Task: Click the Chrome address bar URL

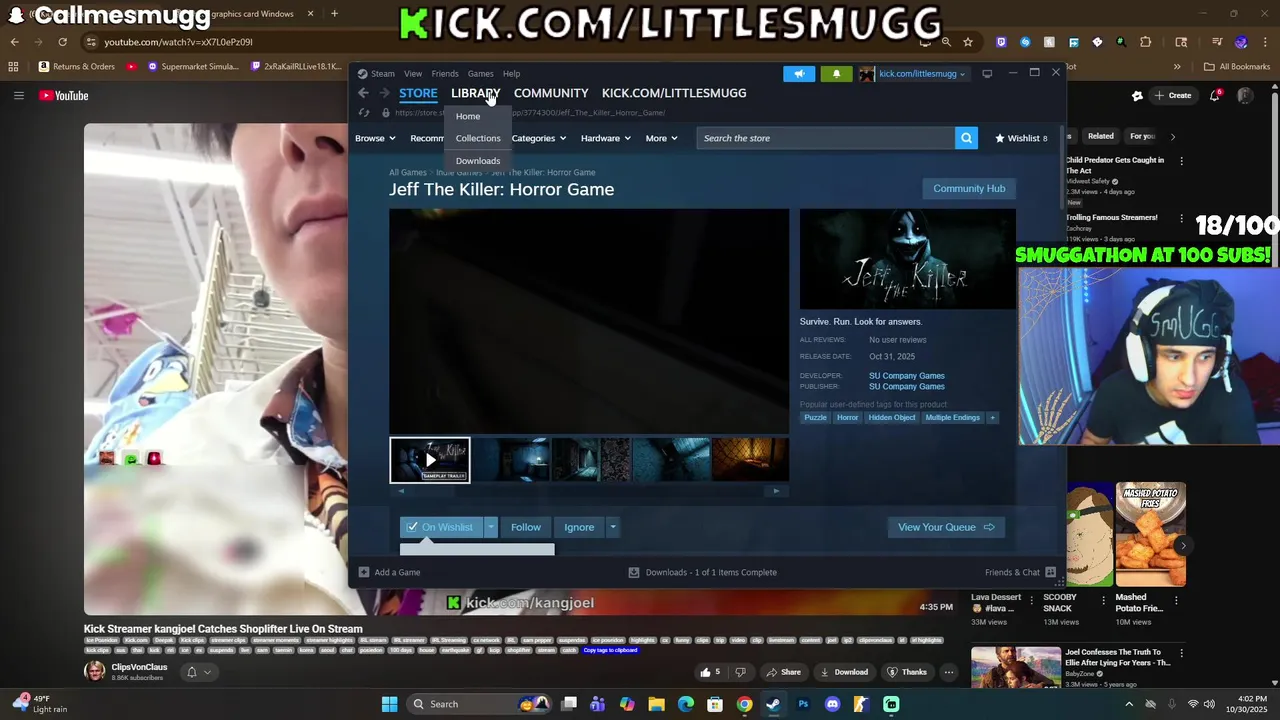Action: tap(179, 42)
